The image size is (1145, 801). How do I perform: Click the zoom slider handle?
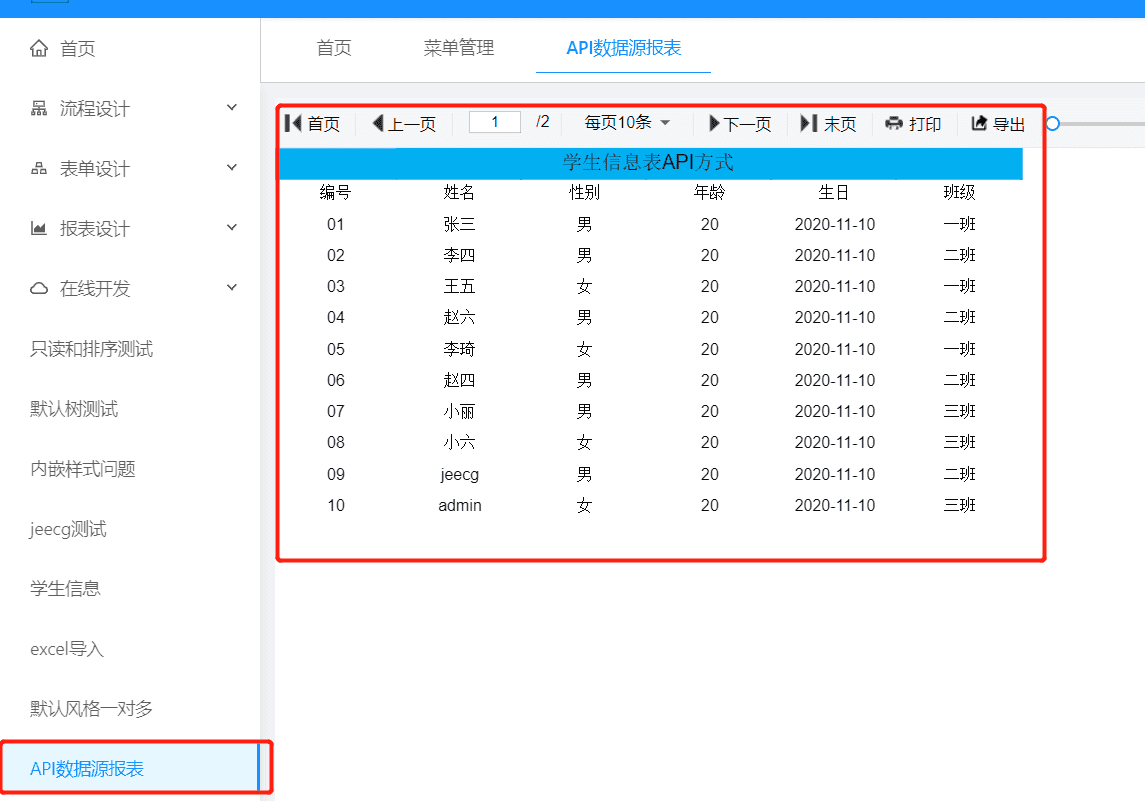(1052, 124)
